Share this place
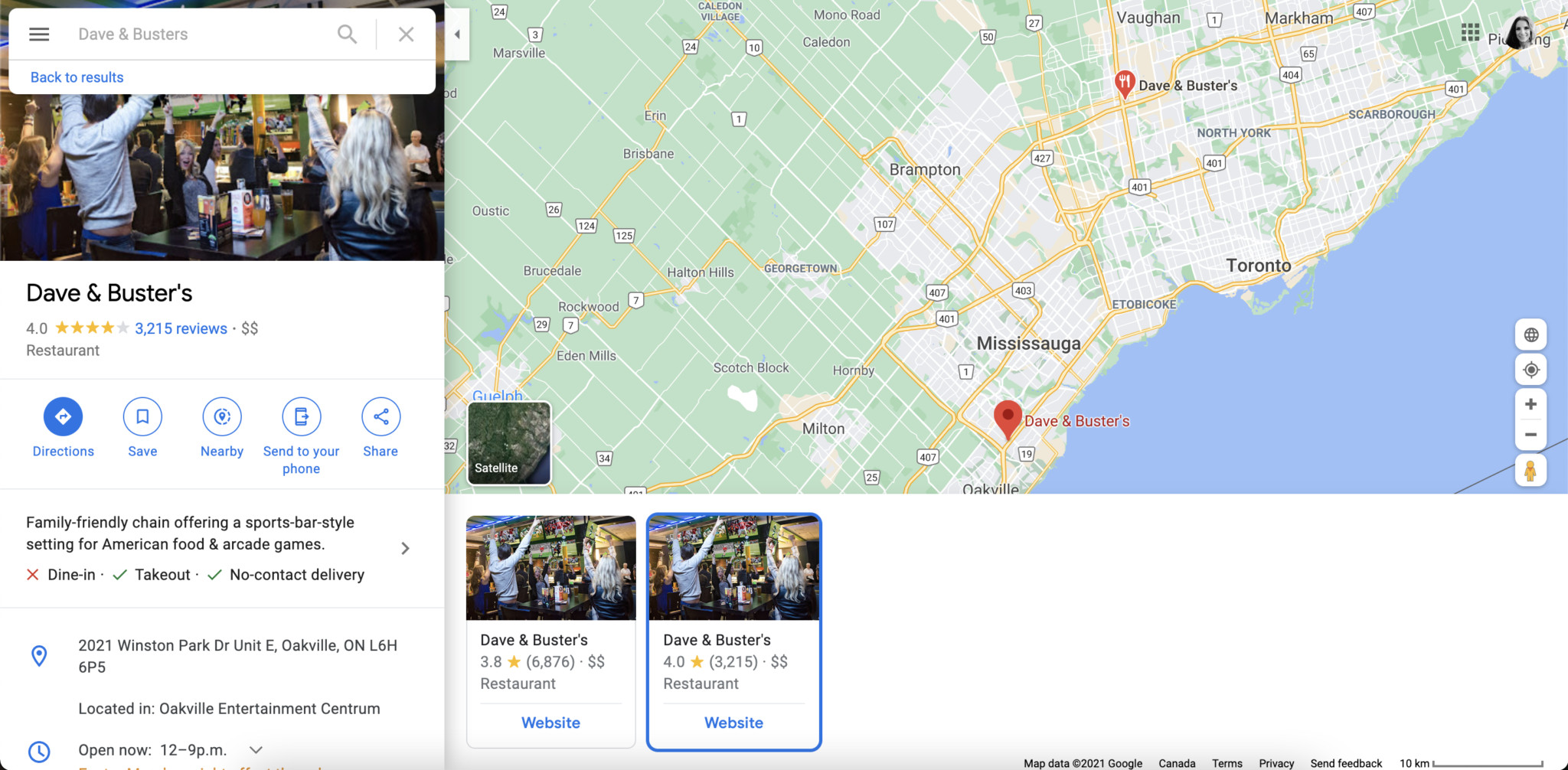Viewport: 1568px width, 770px height. [381, 429]
